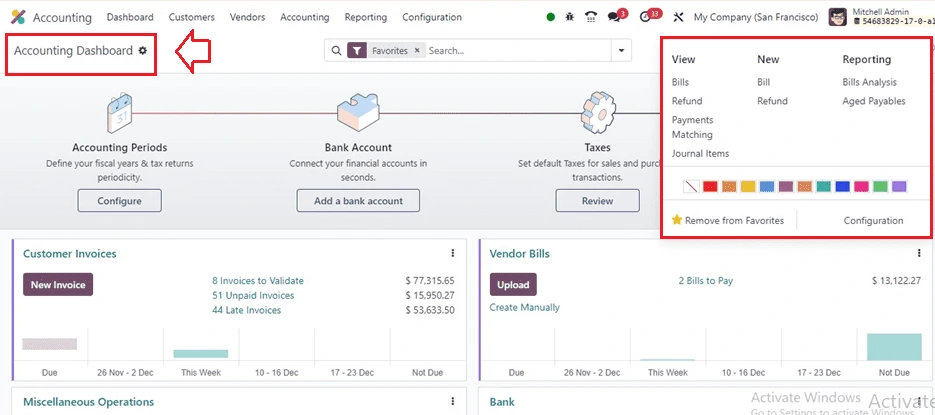The image size is (935, 415).
Task: Choose the yellow color swatch
Action: click(x=748, y=186)
